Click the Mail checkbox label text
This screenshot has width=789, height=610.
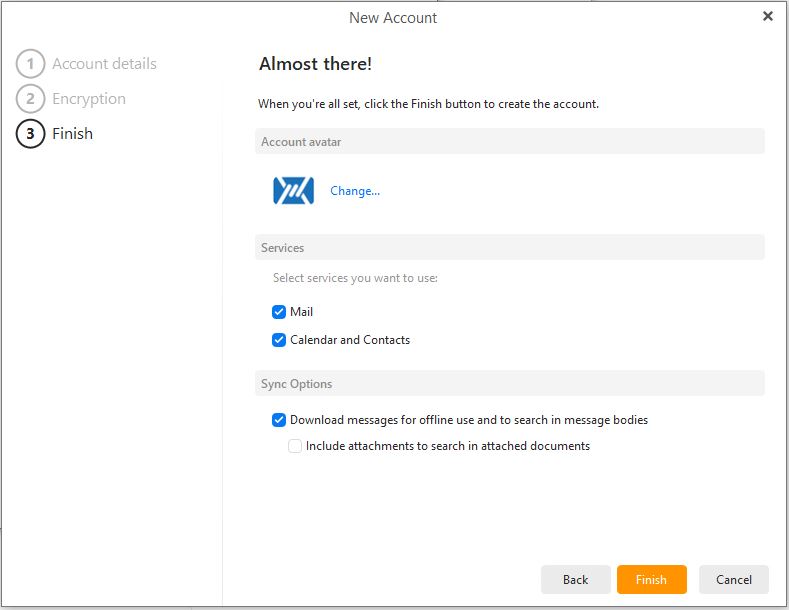tap(301, 312)
